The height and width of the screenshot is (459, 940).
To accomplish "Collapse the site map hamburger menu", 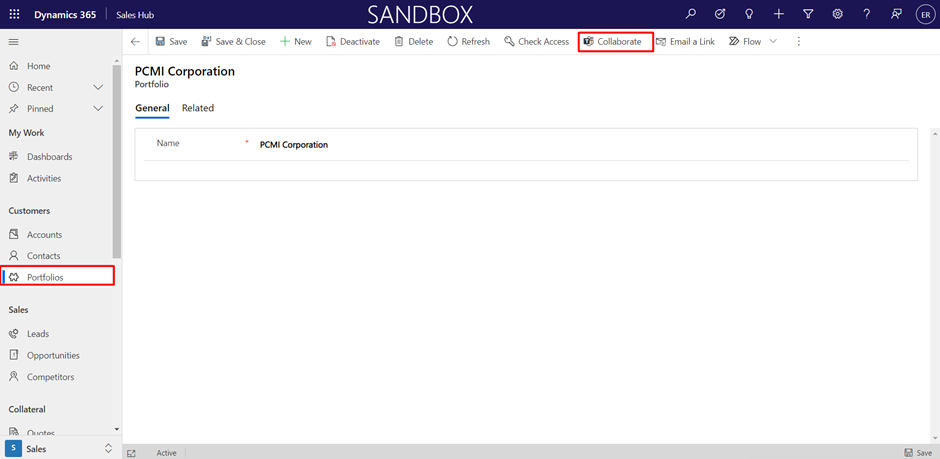I will coord(13,42).
